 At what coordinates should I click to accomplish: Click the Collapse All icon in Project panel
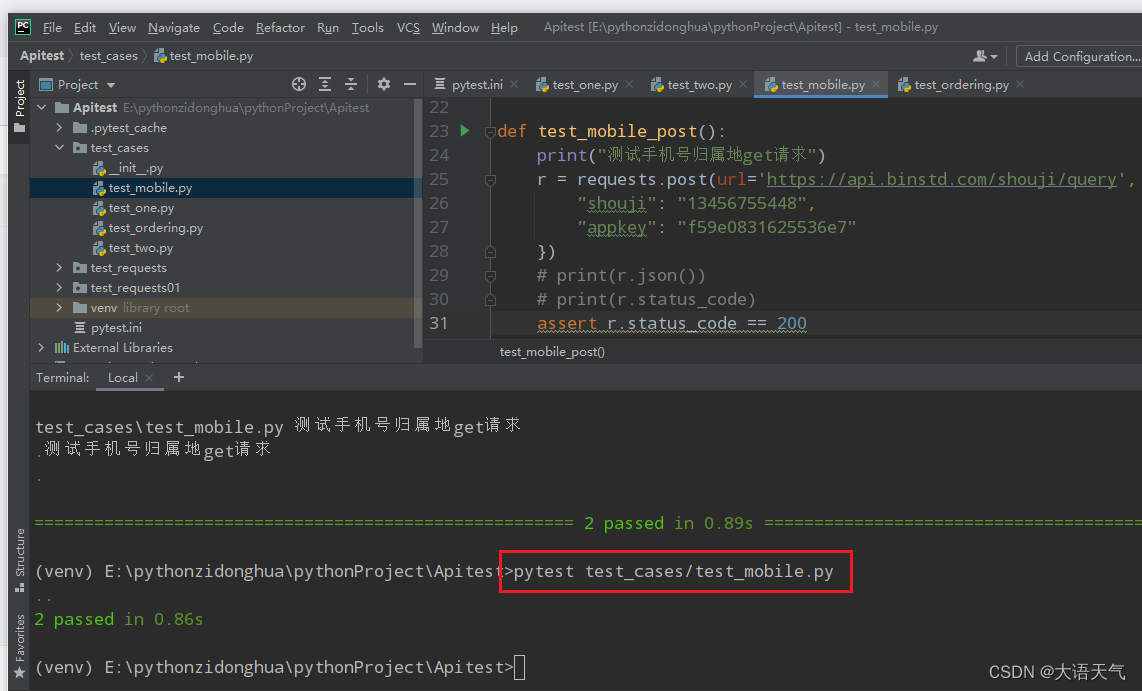click(351, 84)
